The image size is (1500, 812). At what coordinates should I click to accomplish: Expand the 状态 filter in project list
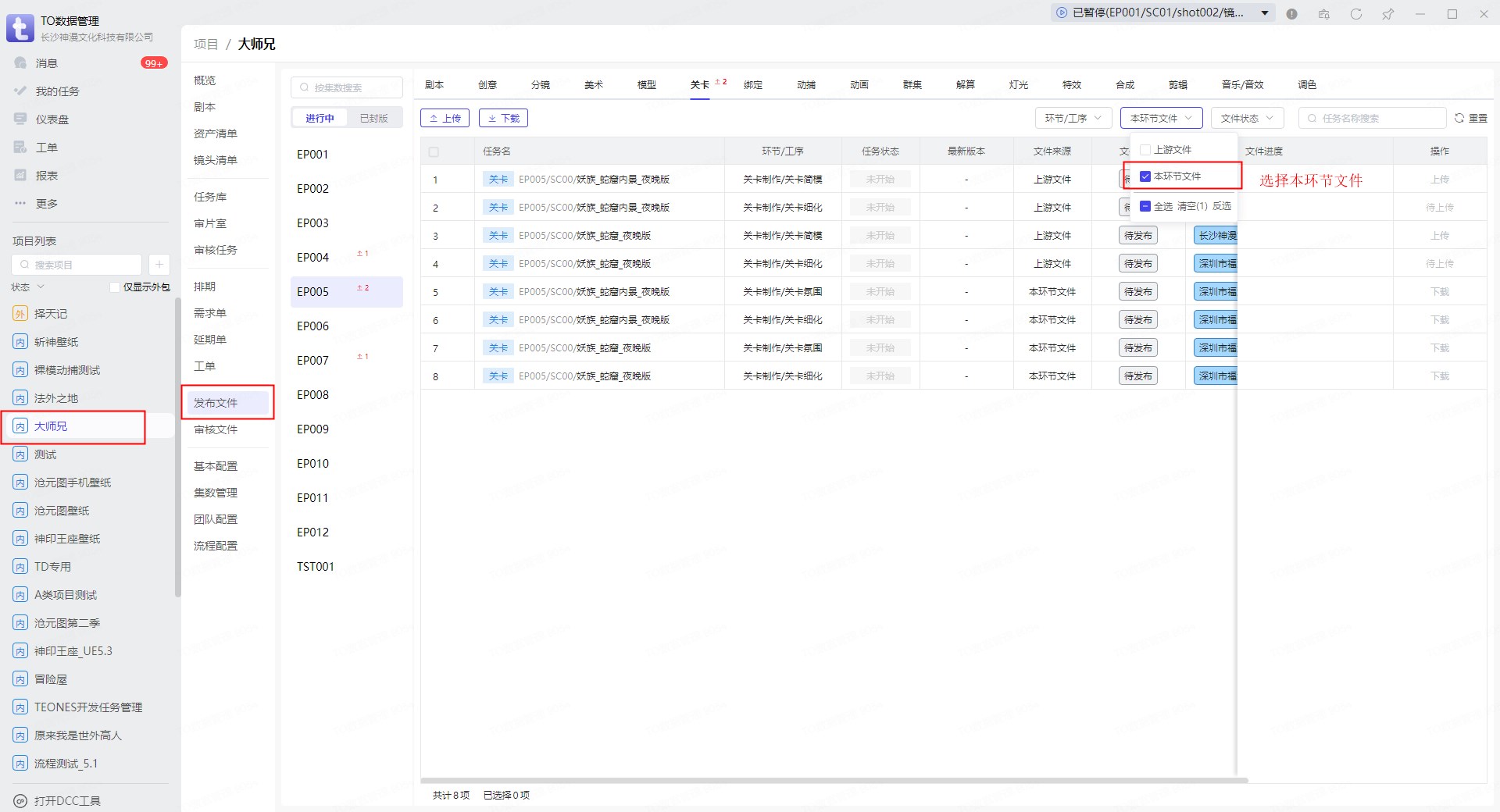tap(28, 287)
